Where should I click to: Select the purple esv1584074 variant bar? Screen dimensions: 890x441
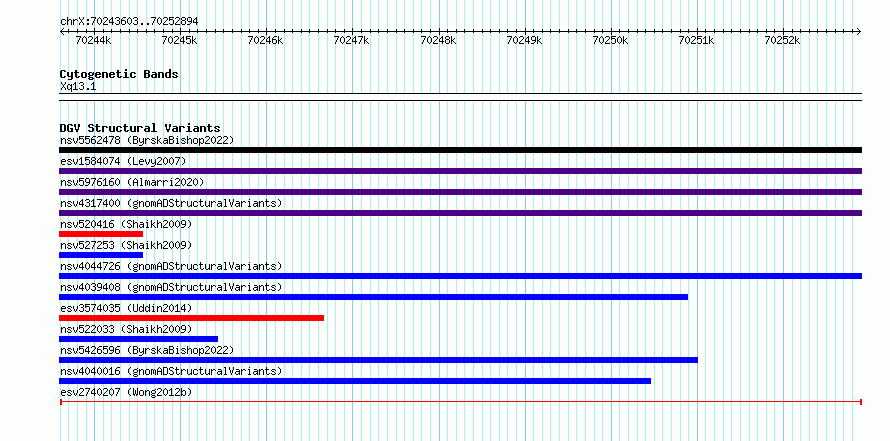coord(460,171)
